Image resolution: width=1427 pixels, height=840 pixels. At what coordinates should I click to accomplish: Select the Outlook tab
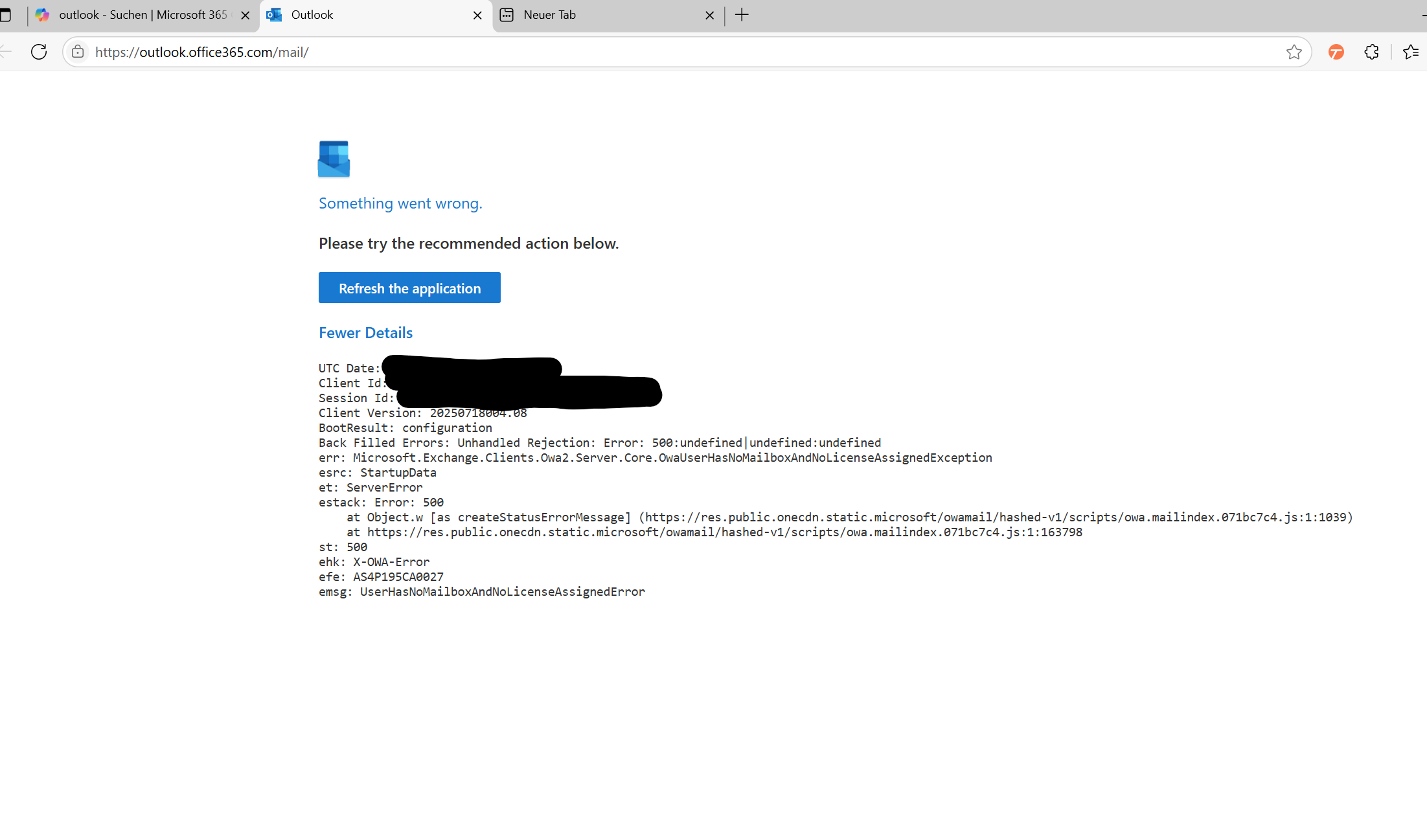[376, 15]
